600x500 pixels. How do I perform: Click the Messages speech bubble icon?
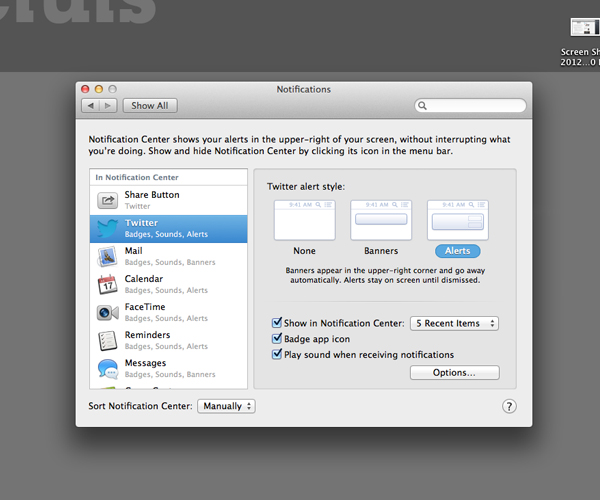(108, 369)
